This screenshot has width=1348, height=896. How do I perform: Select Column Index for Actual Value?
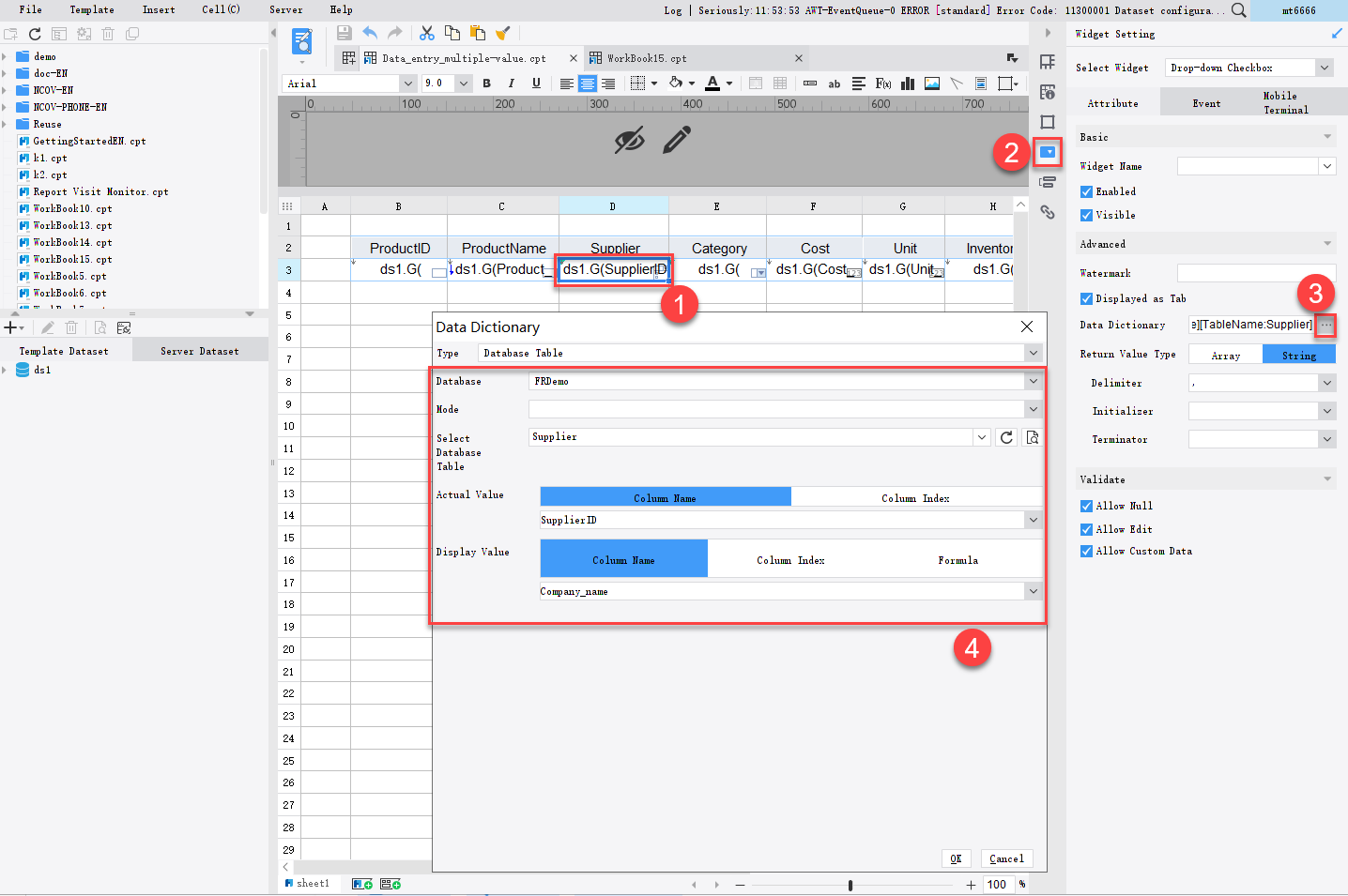915,498
